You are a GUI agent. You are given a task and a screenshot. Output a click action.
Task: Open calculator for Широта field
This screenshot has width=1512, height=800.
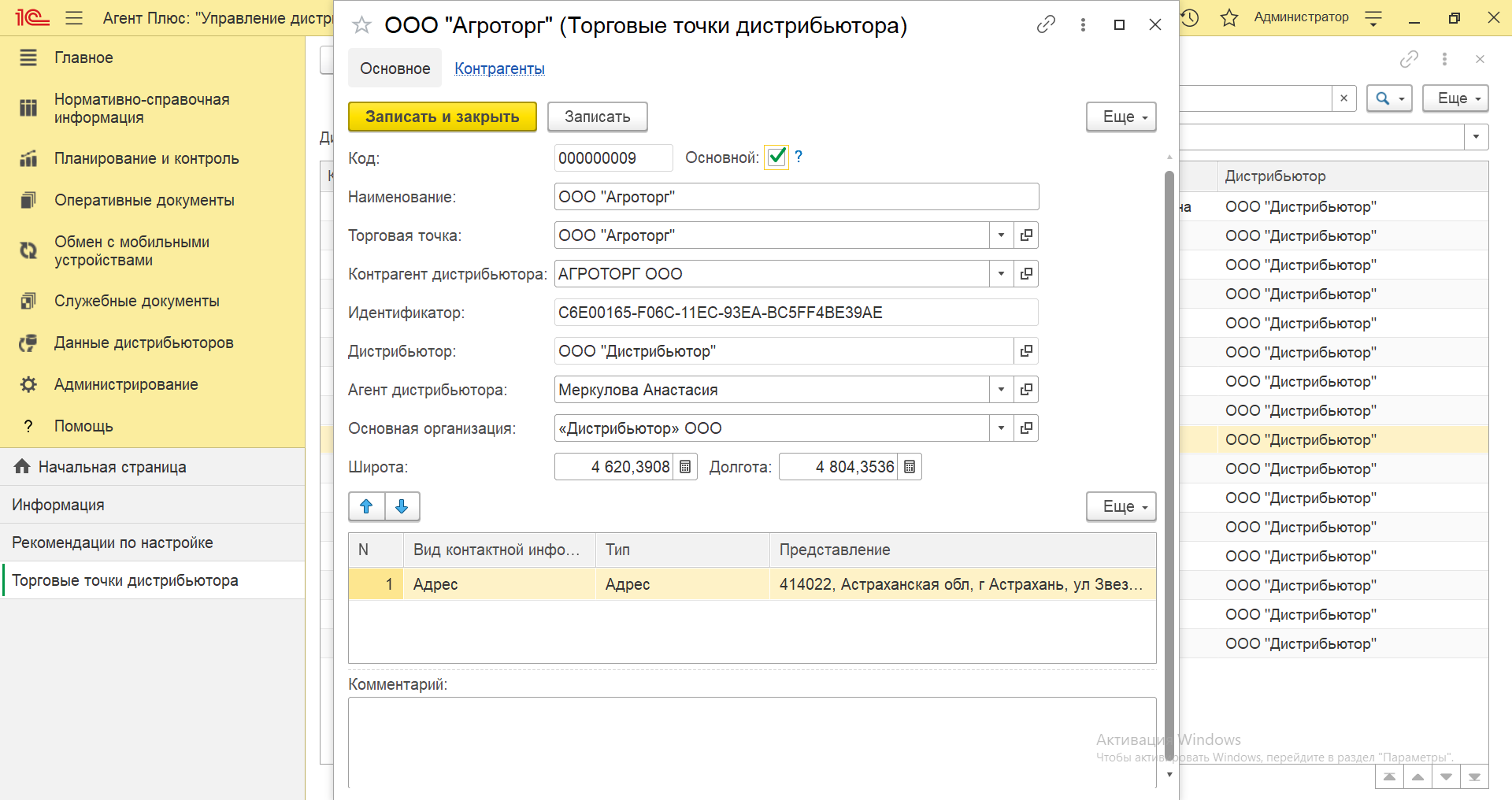[x=685, y=466]
